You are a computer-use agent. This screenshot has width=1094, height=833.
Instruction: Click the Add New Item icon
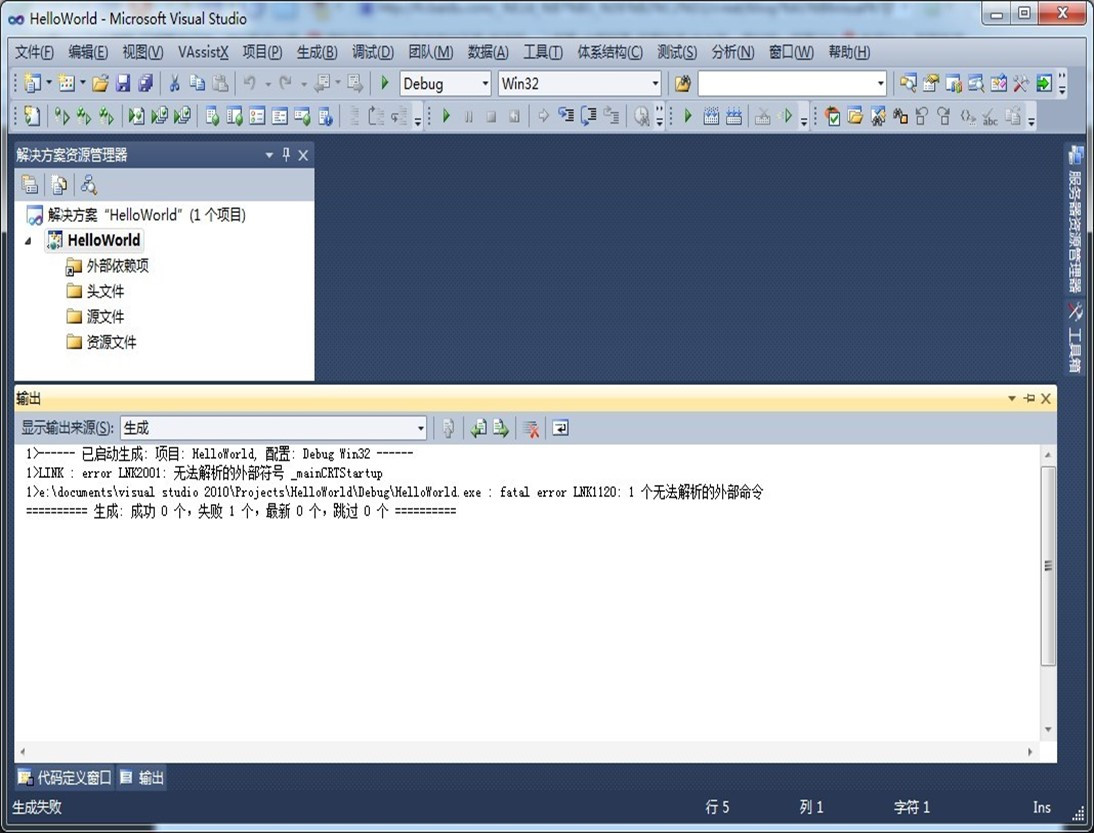tap(66, 83)
